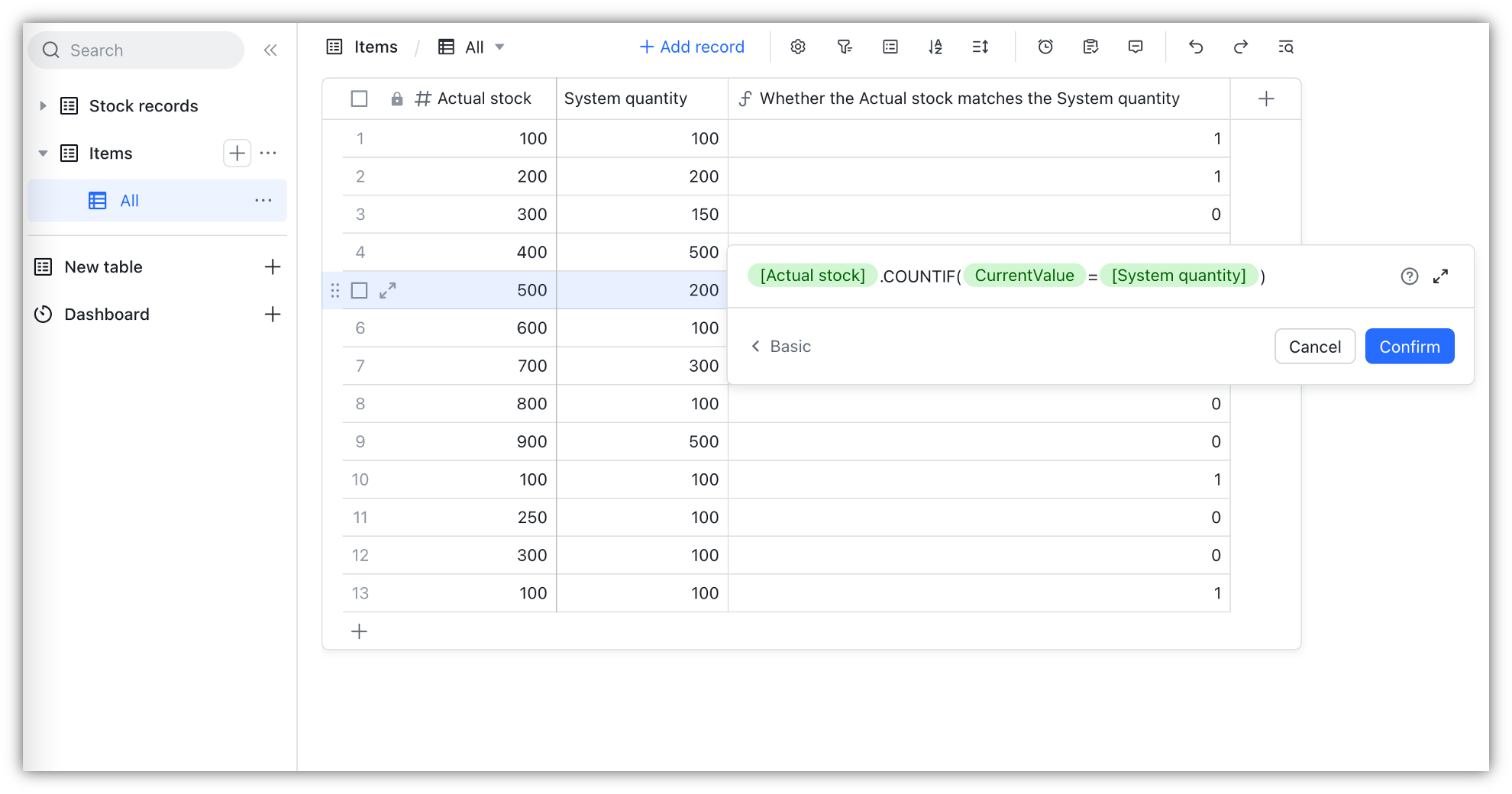Add a new view to Items
The height and width of the screenshot is (794, 1512).
coord(237,153)
